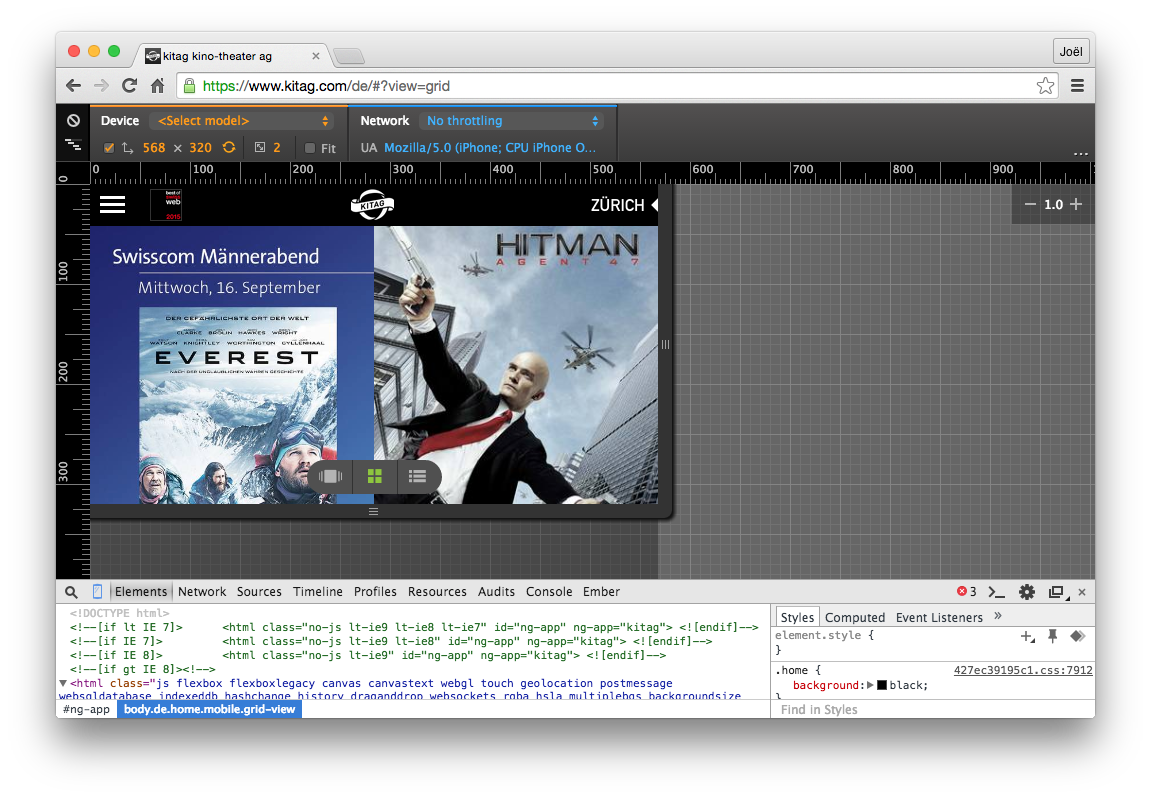Click the green padlock site info icon
Viewport: 1151px width, 798px height.
189,86
